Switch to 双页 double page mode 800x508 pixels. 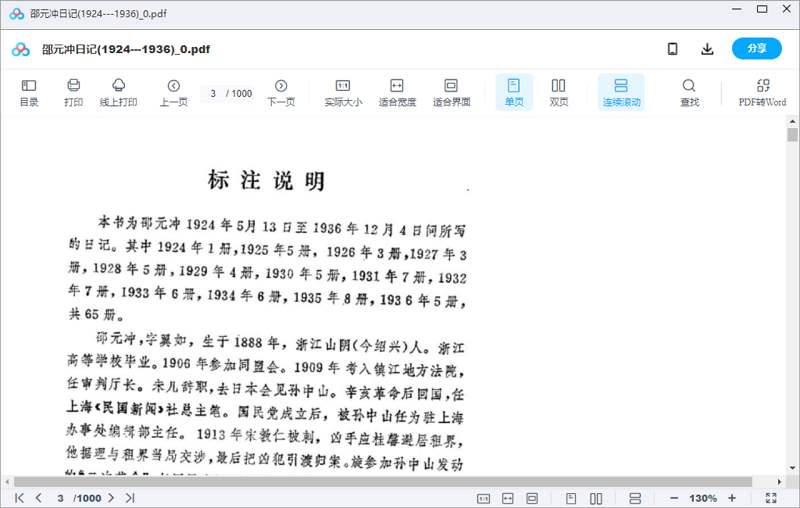coord(559,92)
